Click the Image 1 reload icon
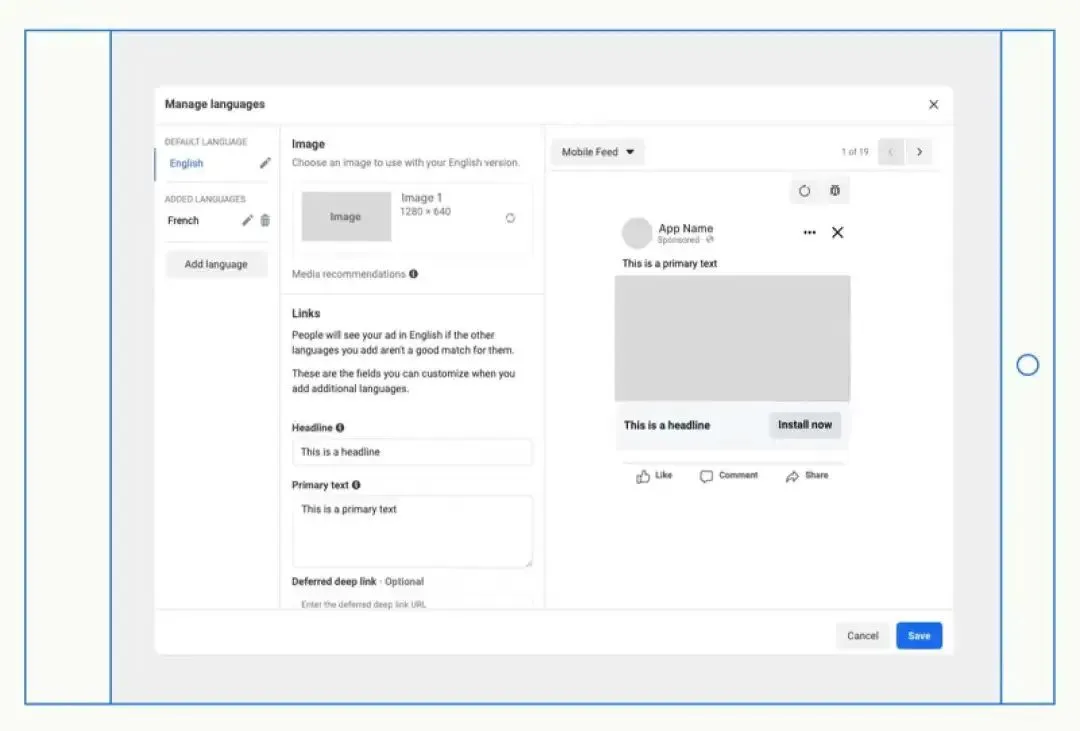The width and height of the screenshot is (1080, 731). tap(510, 218)
